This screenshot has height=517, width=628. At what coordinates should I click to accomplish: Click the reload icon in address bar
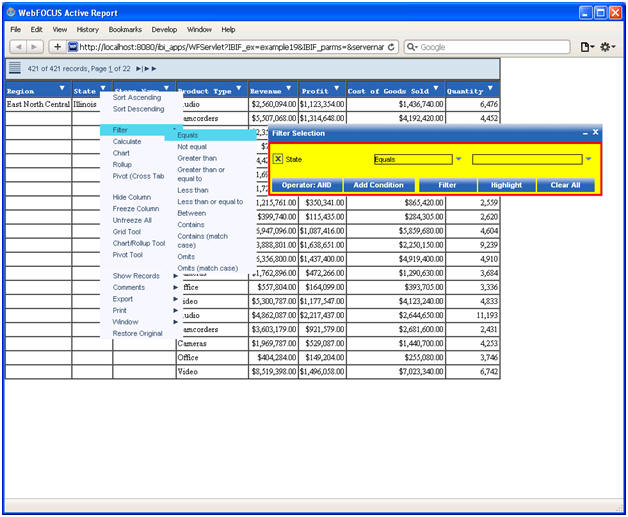tap(391, 47)
